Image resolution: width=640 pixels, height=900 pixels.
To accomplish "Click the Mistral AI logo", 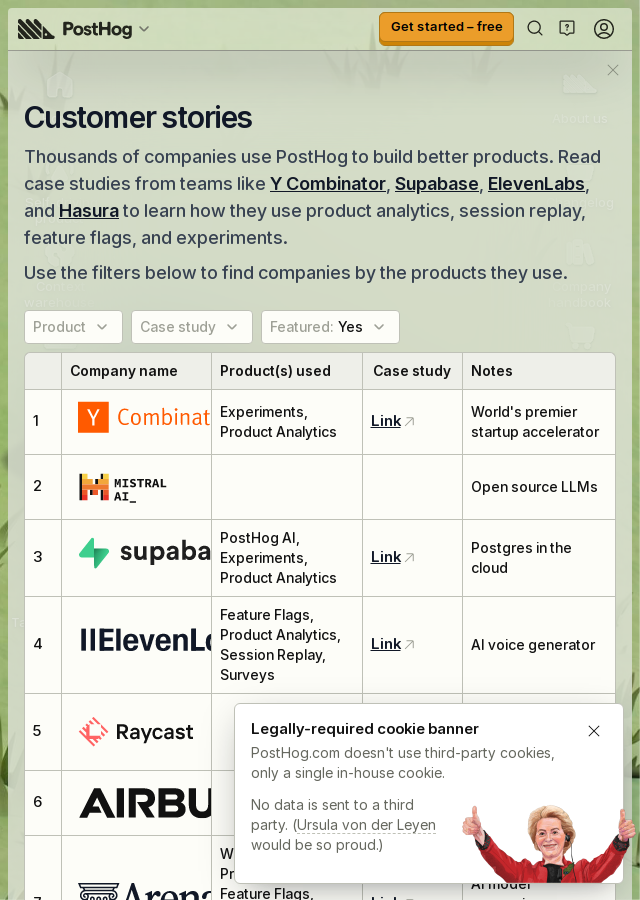I will point(123,487).
